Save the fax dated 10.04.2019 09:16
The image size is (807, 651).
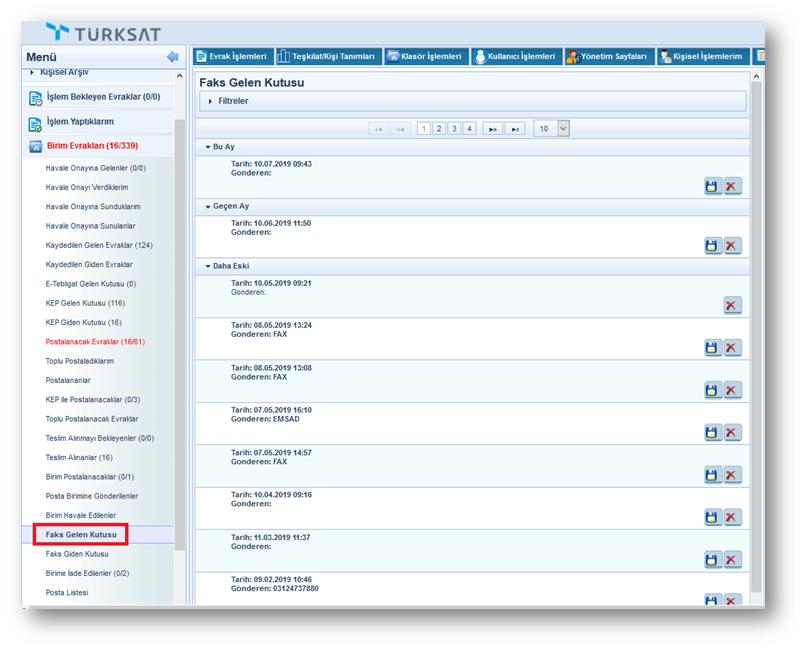[712, 517]
